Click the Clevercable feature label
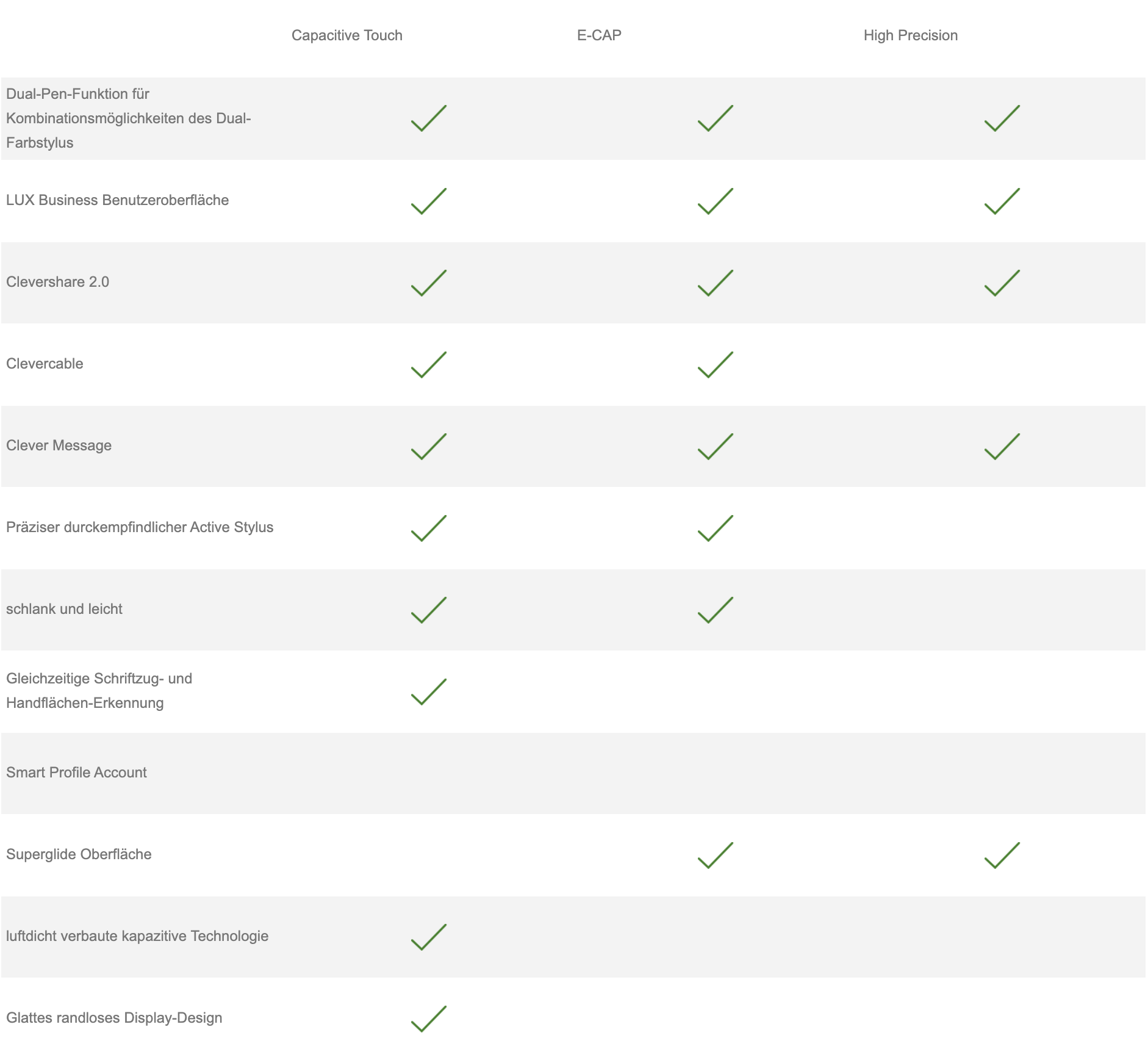Screen dimensions: 1148x1063 45,364
